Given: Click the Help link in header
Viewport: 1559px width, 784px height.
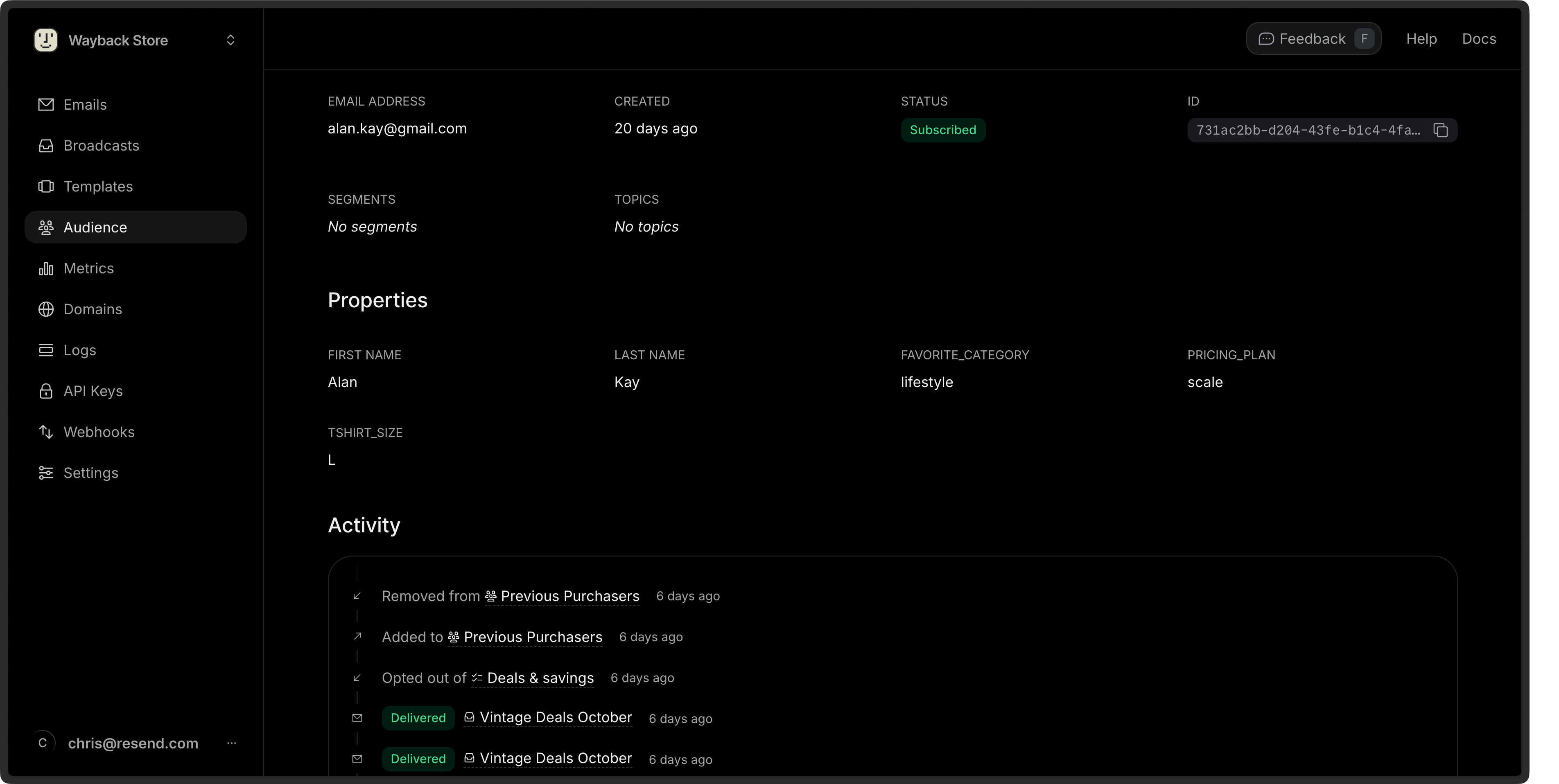Looking at the screenshot, I should [x=1421, y=39].
